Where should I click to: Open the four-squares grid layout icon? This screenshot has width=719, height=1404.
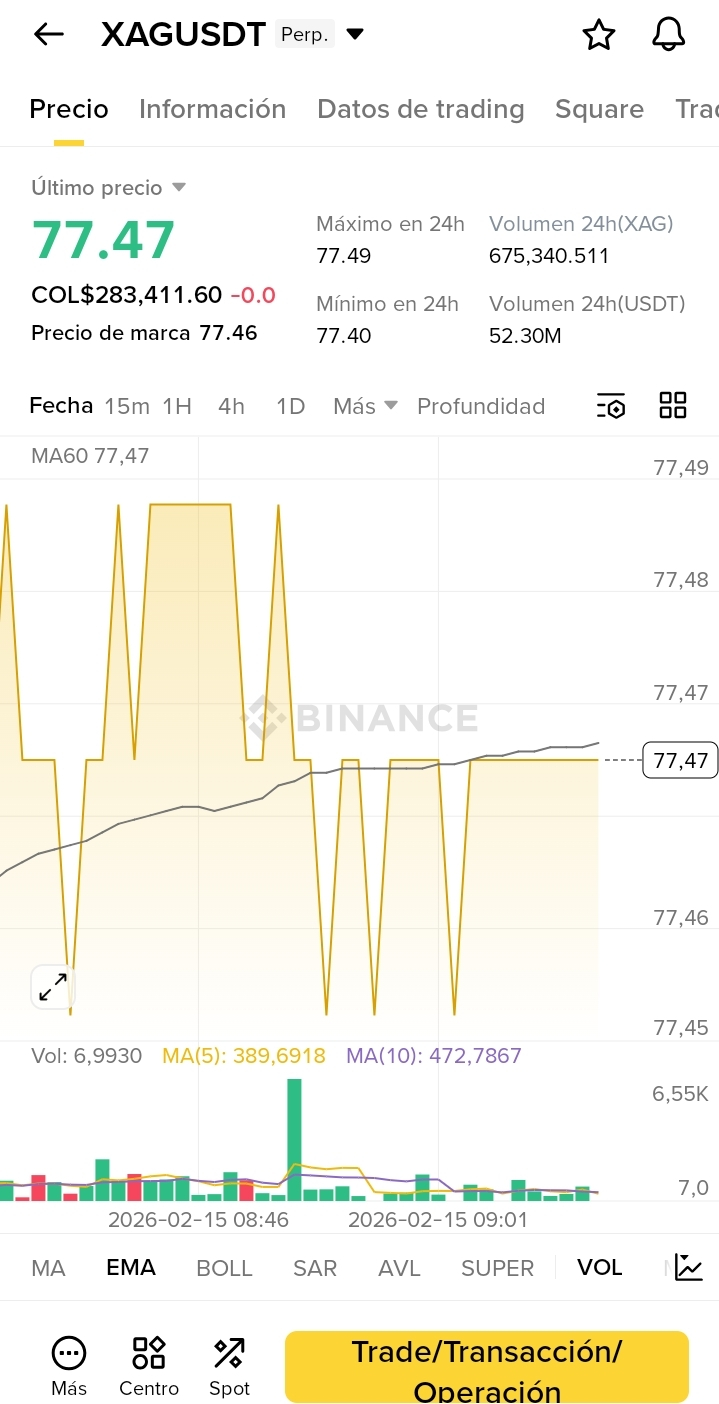(x=673, y=406)
